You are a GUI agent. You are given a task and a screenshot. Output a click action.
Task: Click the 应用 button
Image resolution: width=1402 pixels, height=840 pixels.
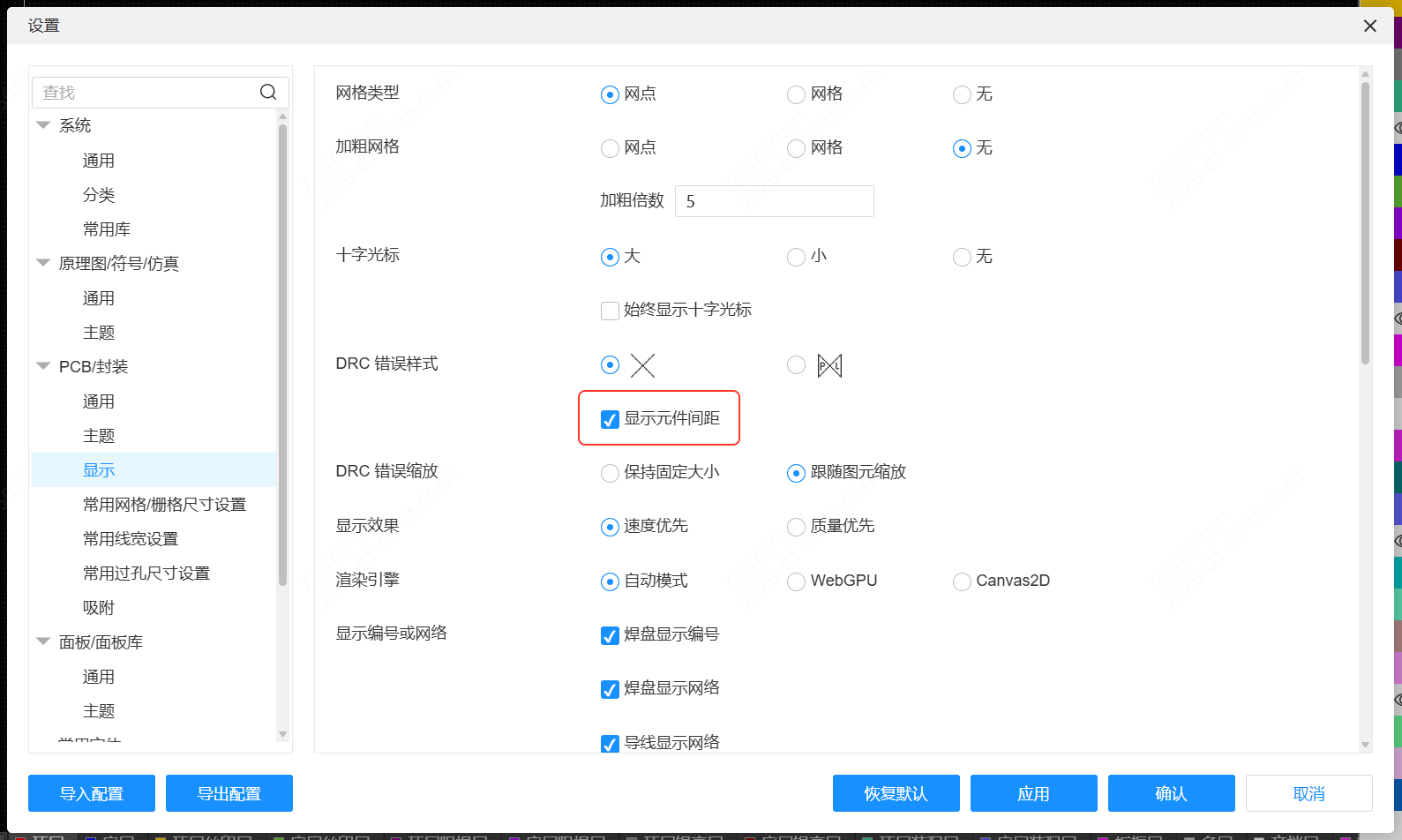pyautogui.click(x=1034, y=793)
